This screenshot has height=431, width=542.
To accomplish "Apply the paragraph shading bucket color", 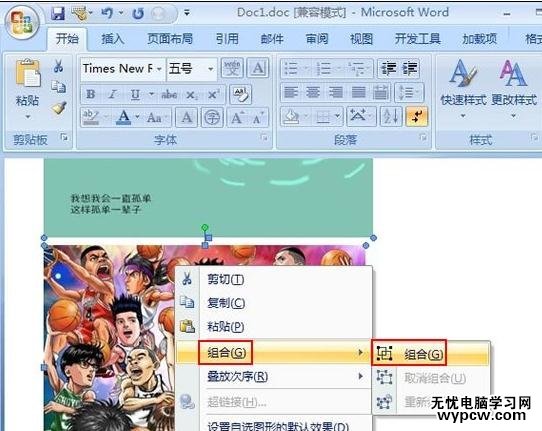I will click(x=291, y=116).
